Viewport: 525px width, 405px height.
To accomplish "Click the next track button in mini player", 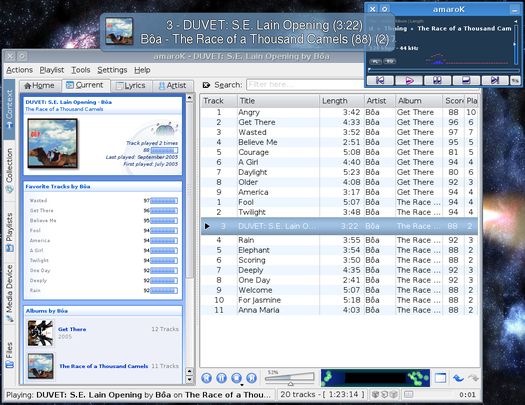I will [495, 80].
